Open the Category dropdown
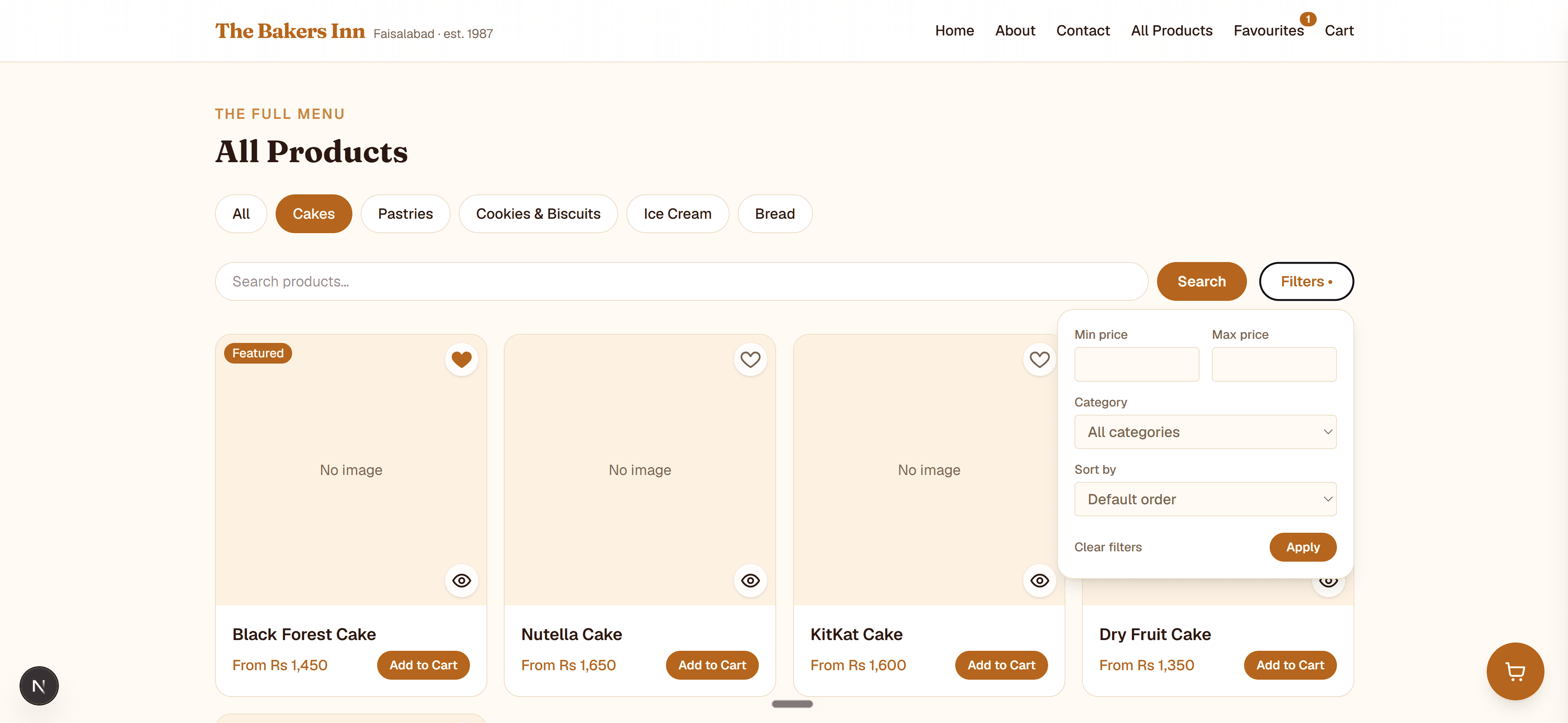1568x723 pixels. [1205, 432]
